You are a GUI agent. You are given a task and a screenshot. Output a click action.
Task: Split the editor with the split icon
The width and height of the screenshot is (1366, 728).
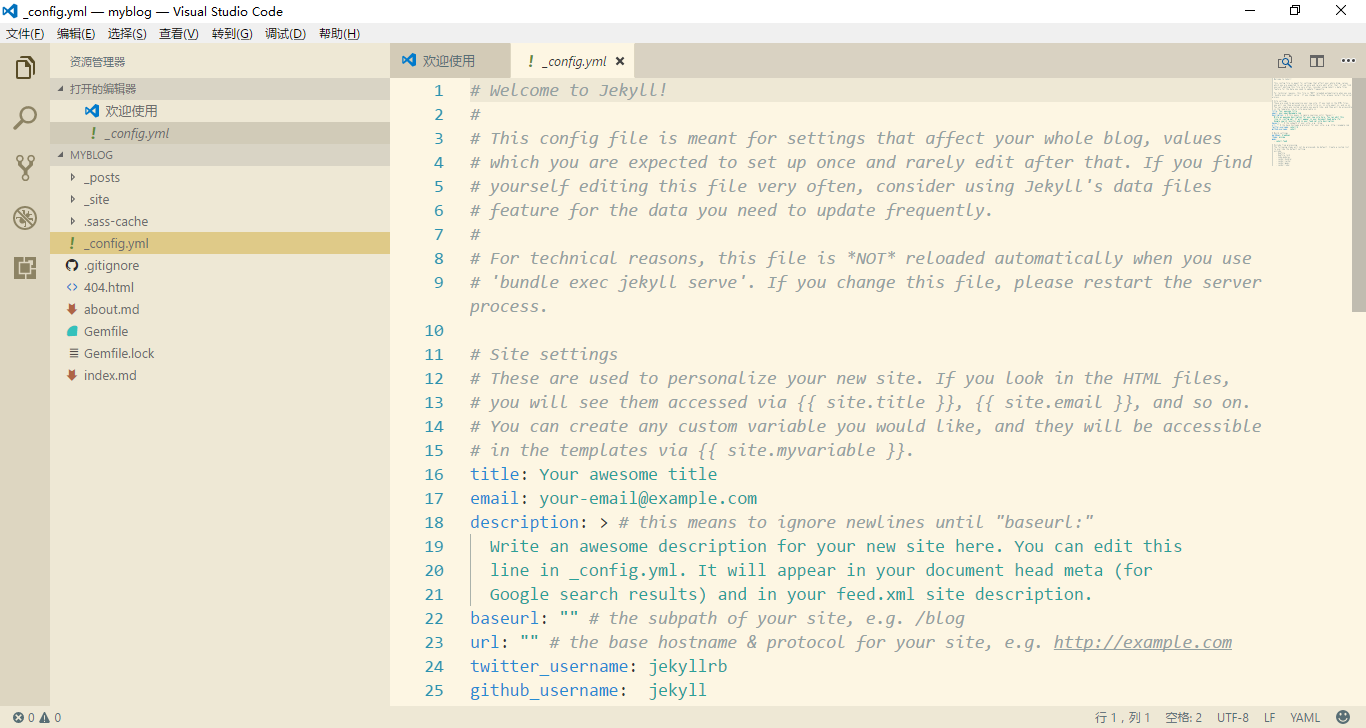click(1317, 61)
